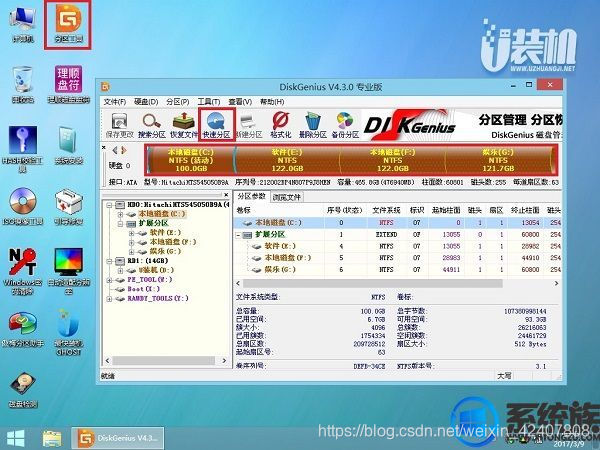Select the 分区助手 desktop icon
This screenshot has width=600, height=450.
pos(23,329)
